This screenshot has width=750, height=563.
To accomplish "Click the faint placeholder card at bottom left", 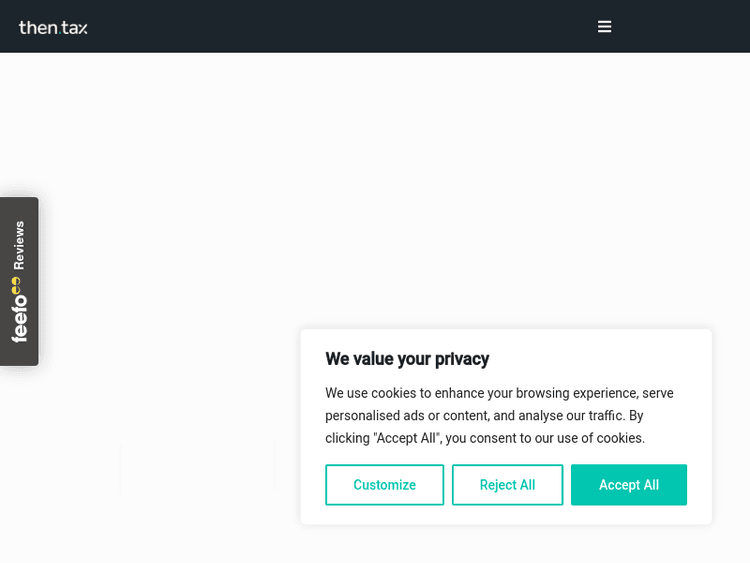I will click(x=198, y=466).
